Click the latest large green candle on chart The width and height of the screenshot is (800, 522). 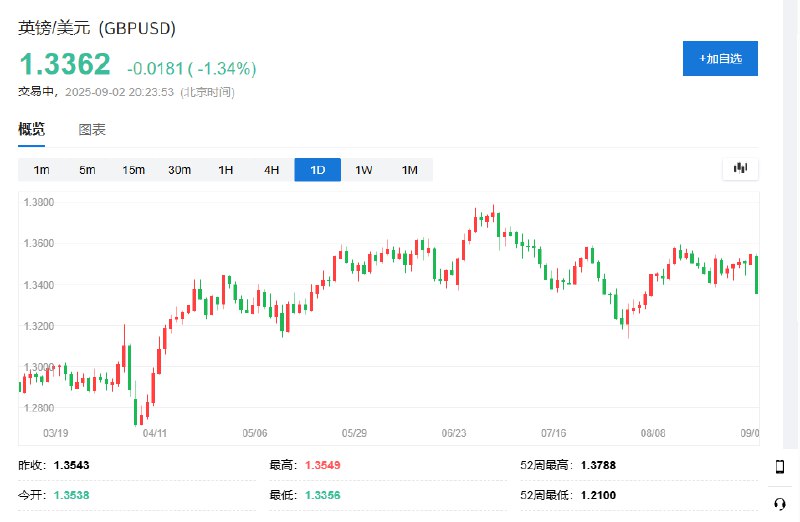click(756, 275)
